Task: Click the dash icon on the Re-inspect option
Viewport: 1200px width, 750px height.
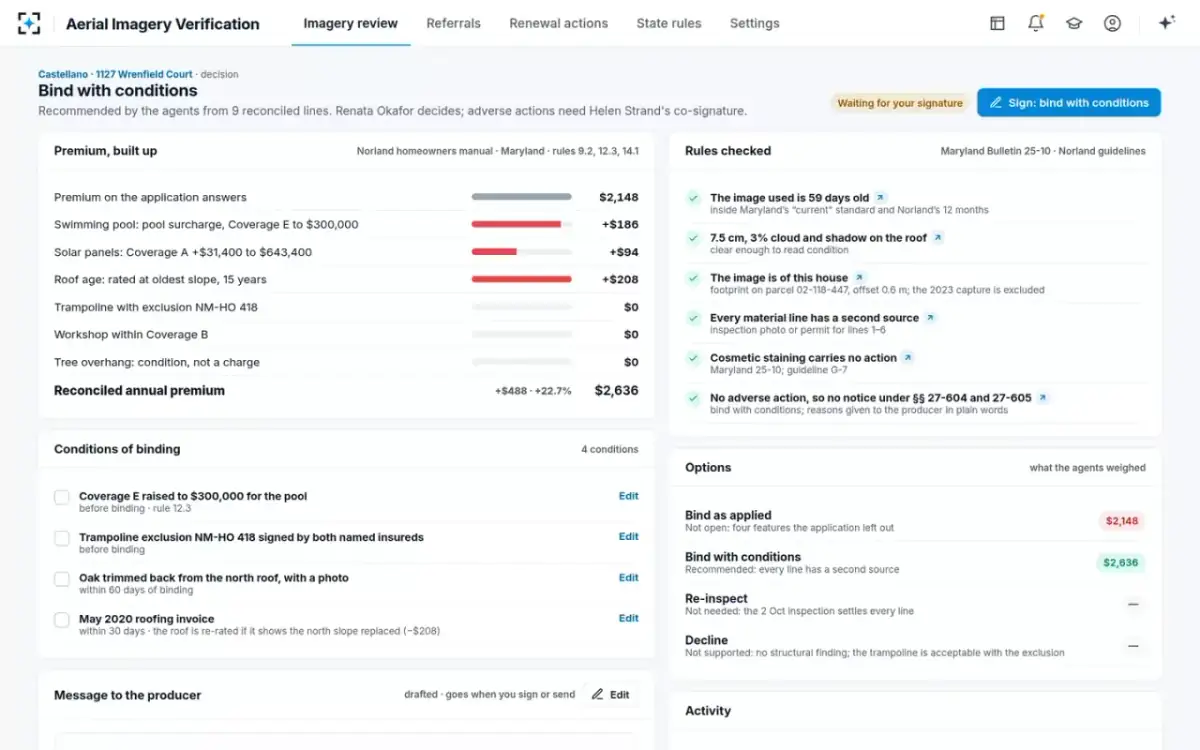Action: [1133, 604]
